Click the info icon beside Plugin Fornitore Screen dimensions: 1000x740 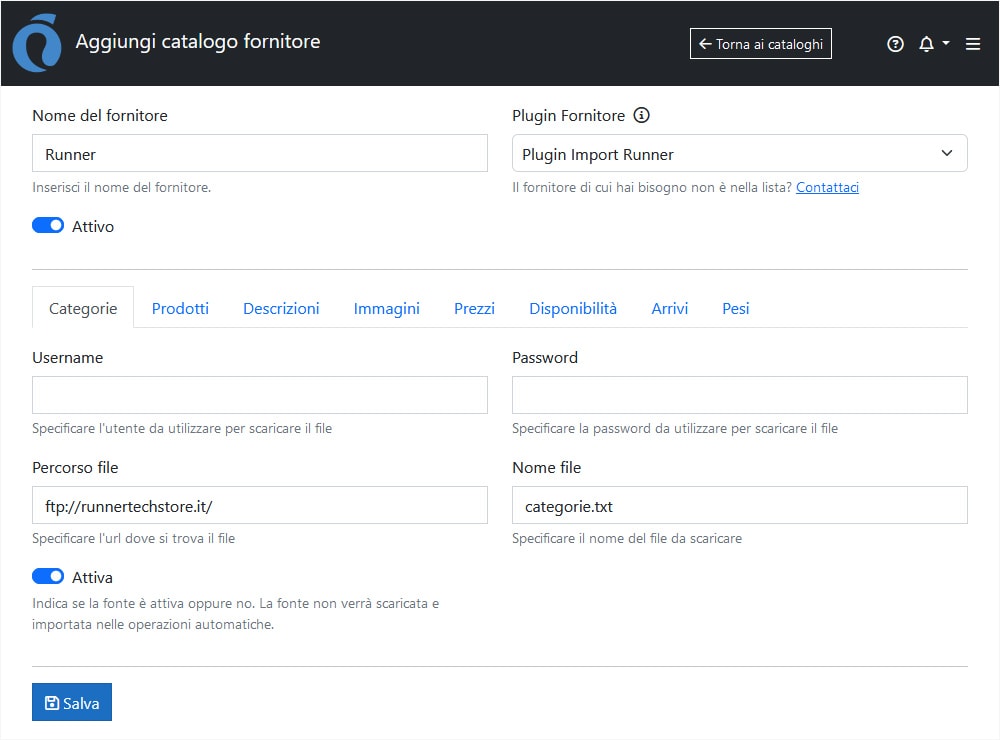click(x=642, y=115)
